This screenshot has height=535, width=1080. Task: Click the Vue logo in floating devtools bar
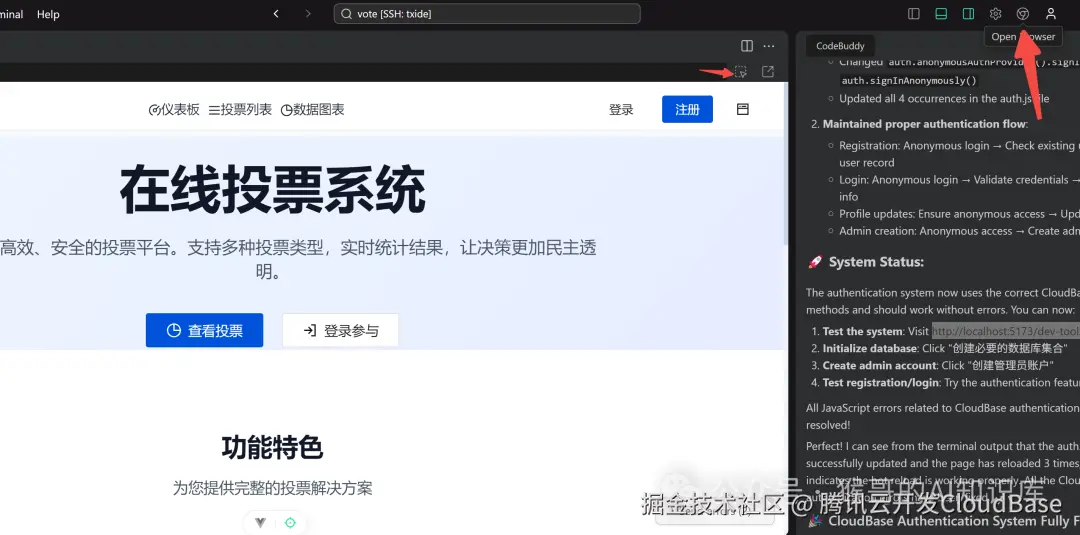coord(260,523)
